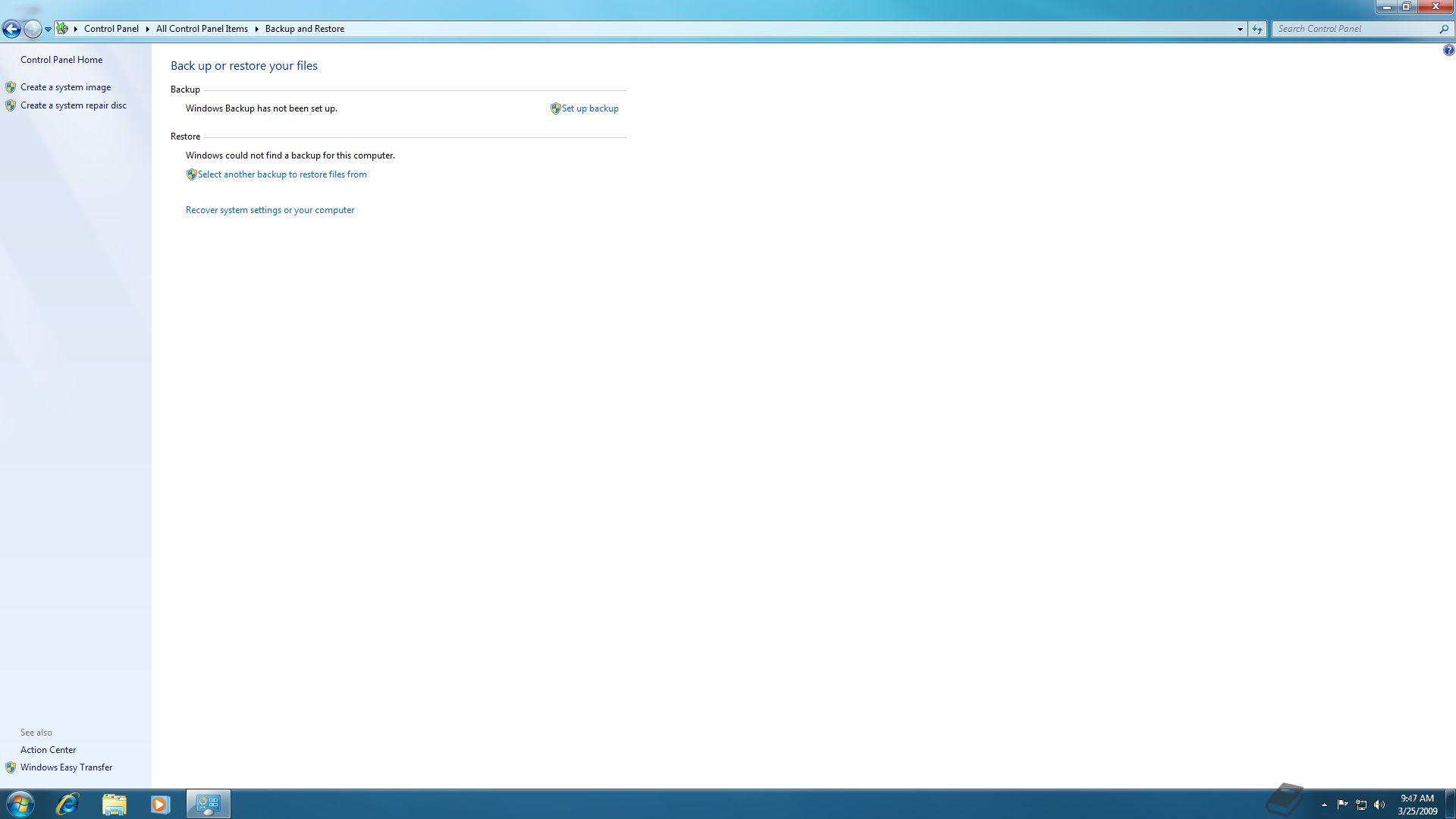Open Windows Media Player taskbar icon

point(160,804)
